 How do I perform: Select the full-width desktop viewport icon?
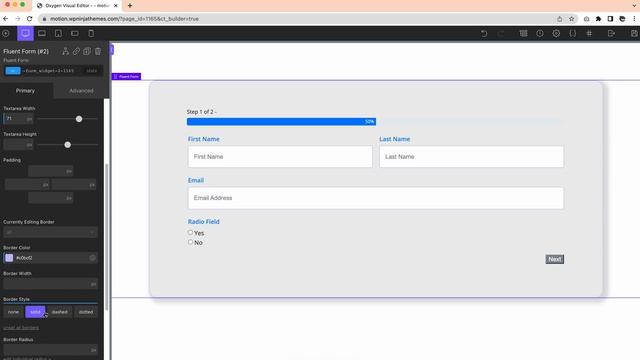(x=25, y=33)
